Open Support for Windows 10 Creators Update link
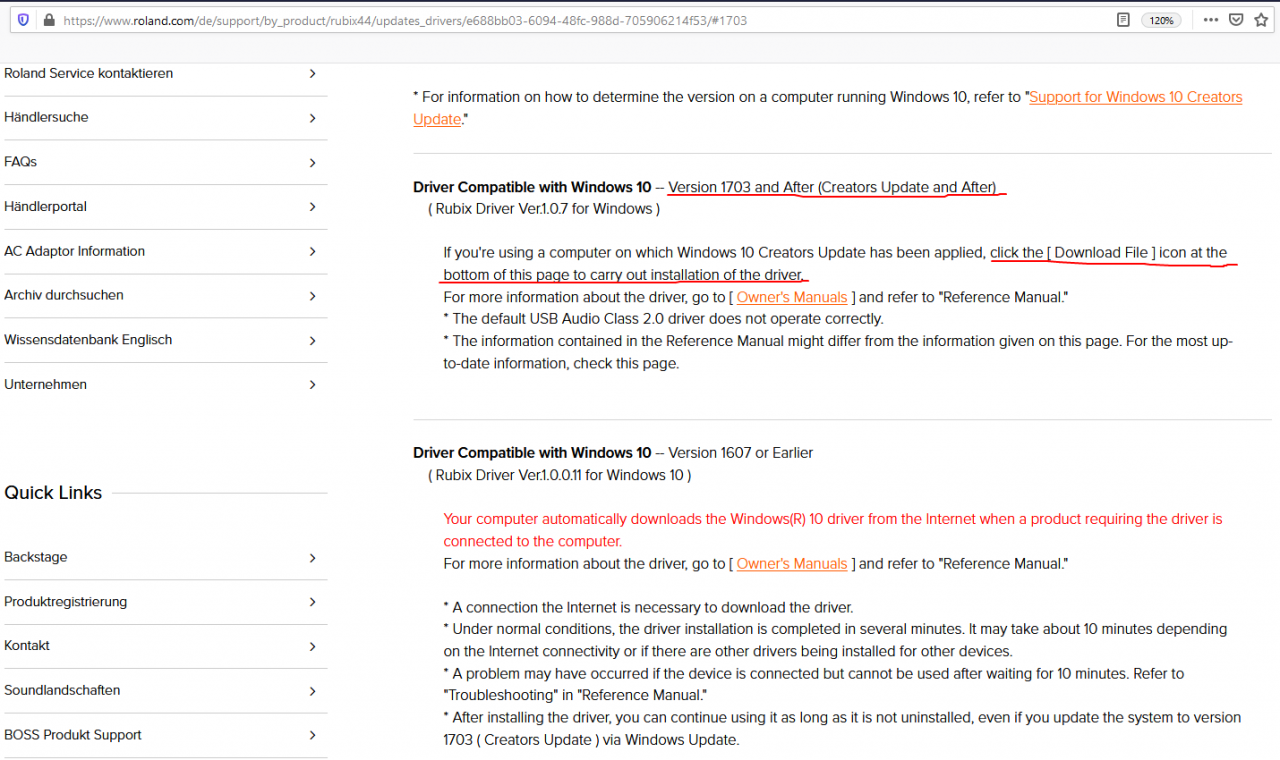This screenshot has height=760, width=1280. [x=828, y=108]
